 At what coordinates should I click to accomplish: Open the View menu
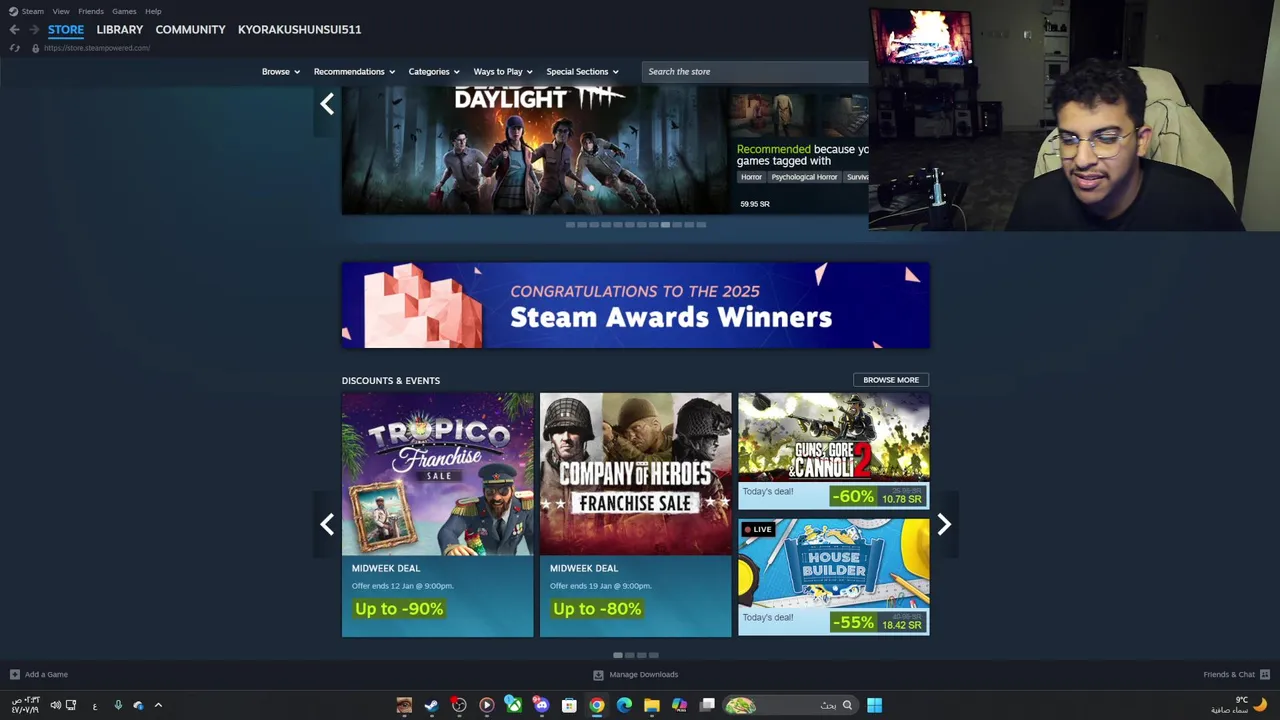click(61, 11)
